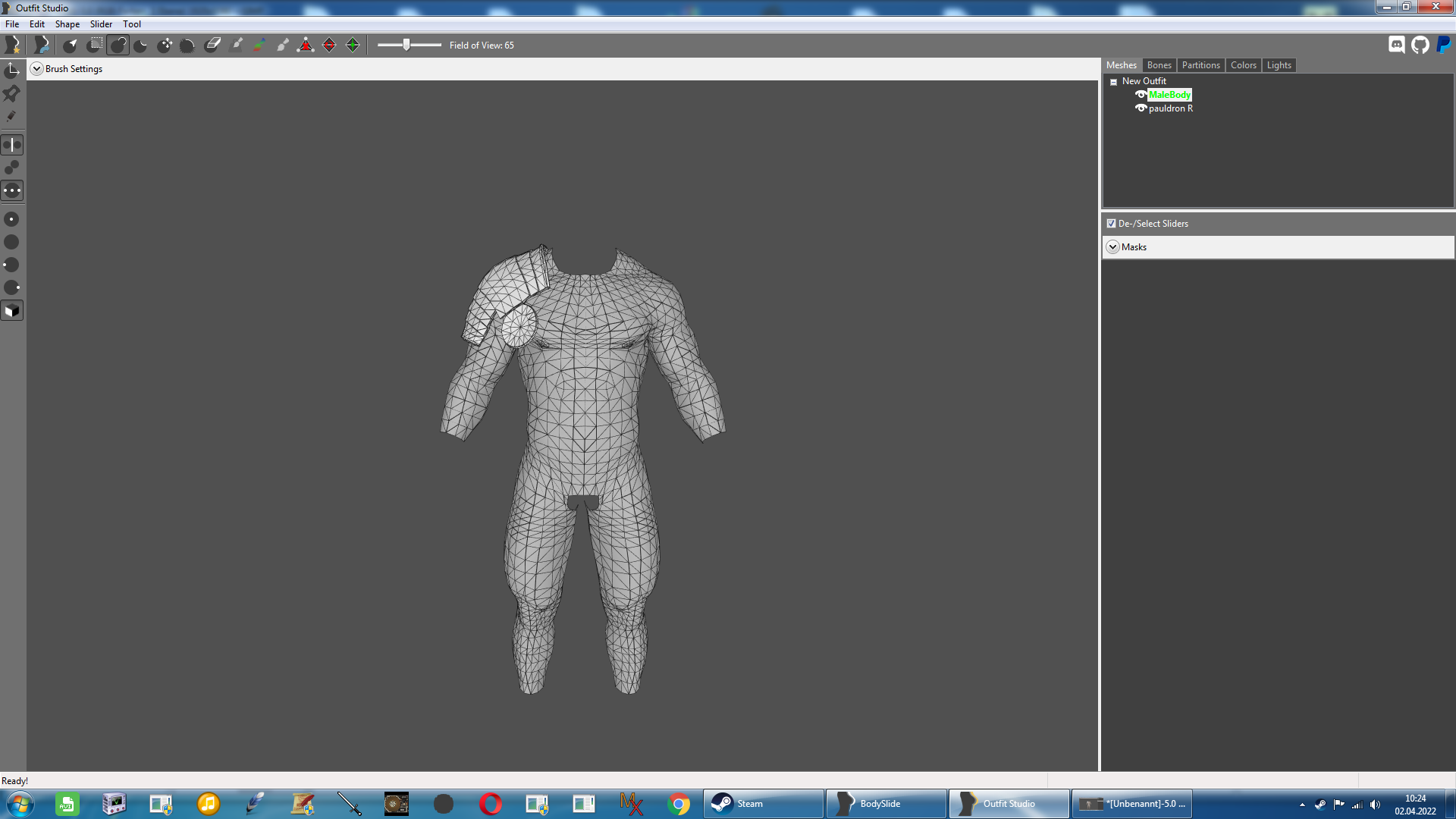Switch to the Lights tab

pyautogui.click(x=1279, y=65)
